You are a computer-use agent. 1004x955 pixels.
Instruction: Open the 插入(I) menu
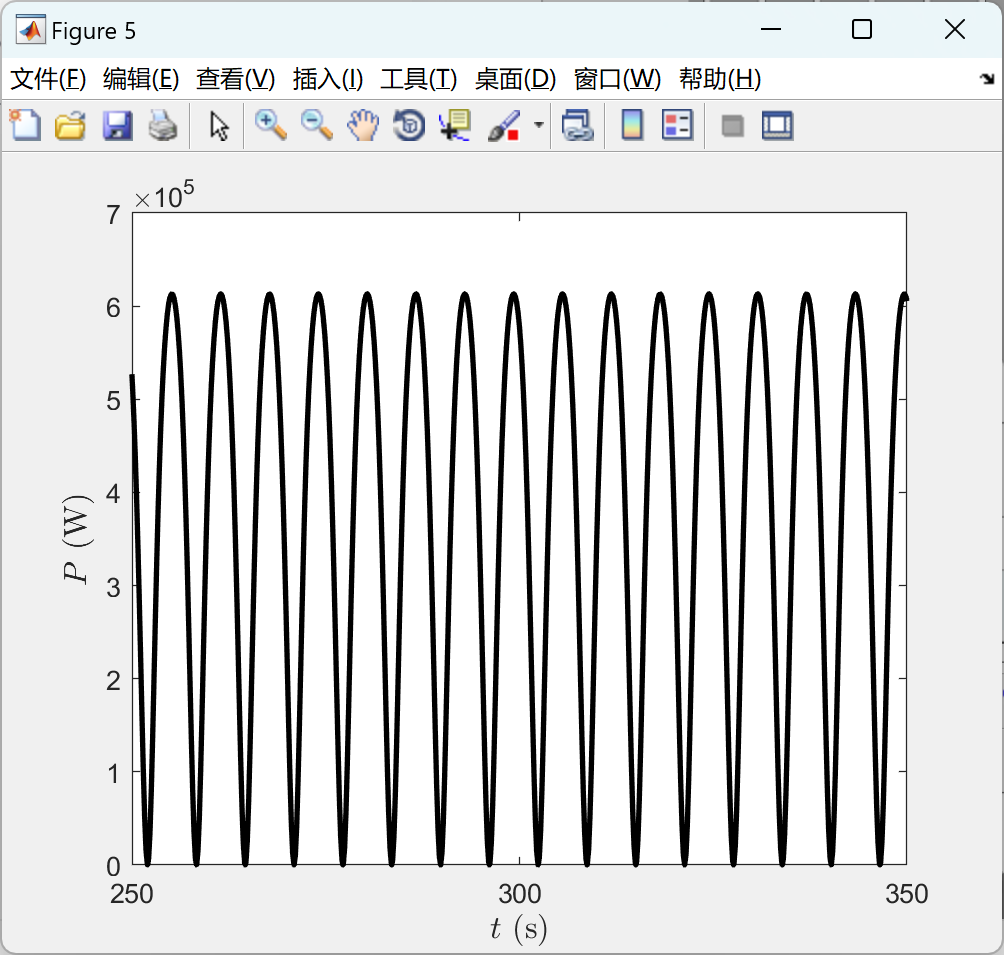[x=328, y=79]
